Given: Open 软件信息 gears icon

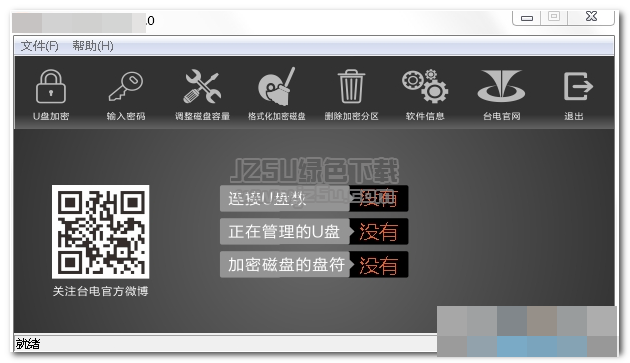Looking at the screenshot, I should click(425, 86).
